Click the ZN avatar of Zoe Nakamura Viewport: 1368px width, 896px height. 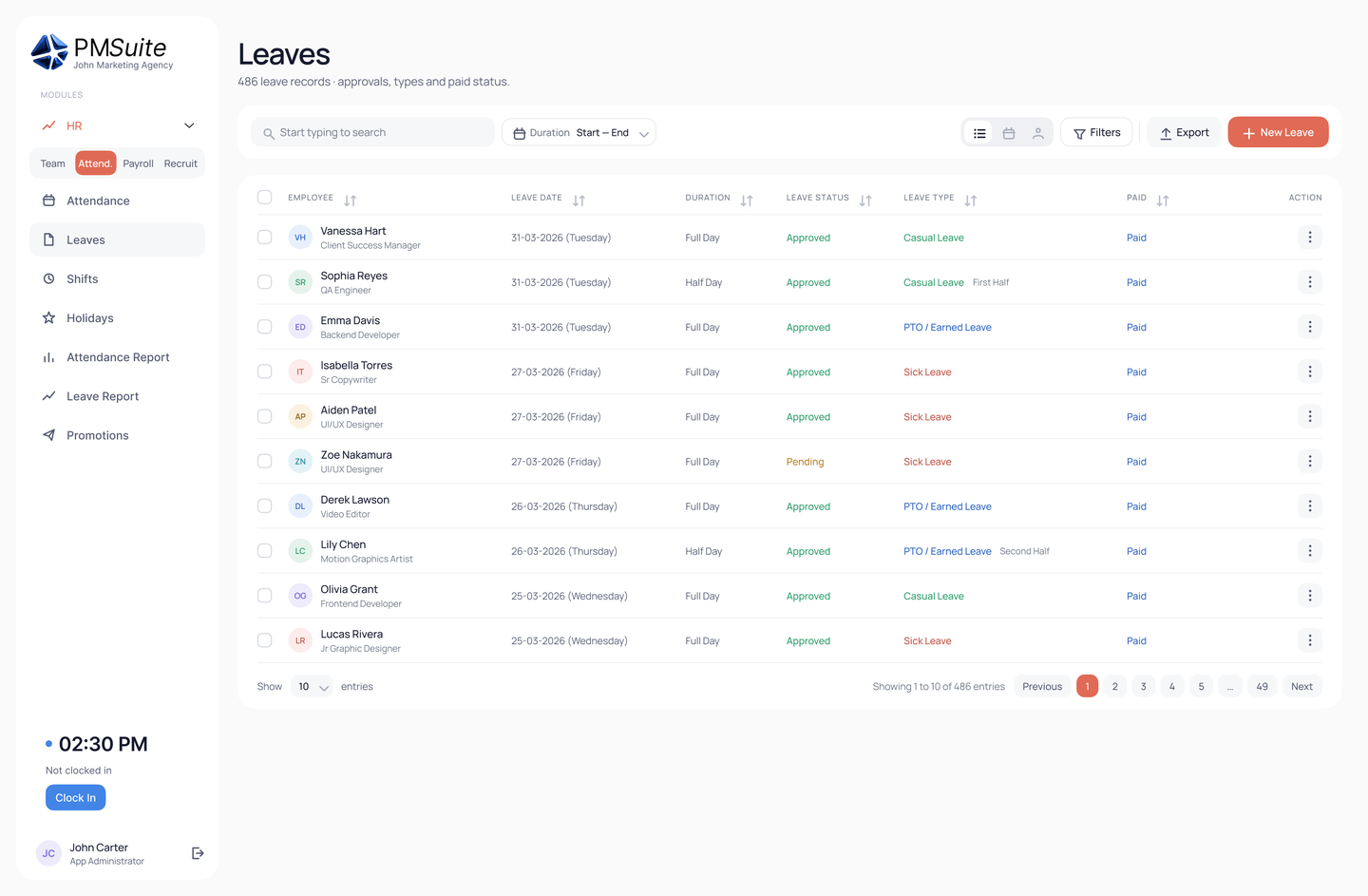coord(300,461)
